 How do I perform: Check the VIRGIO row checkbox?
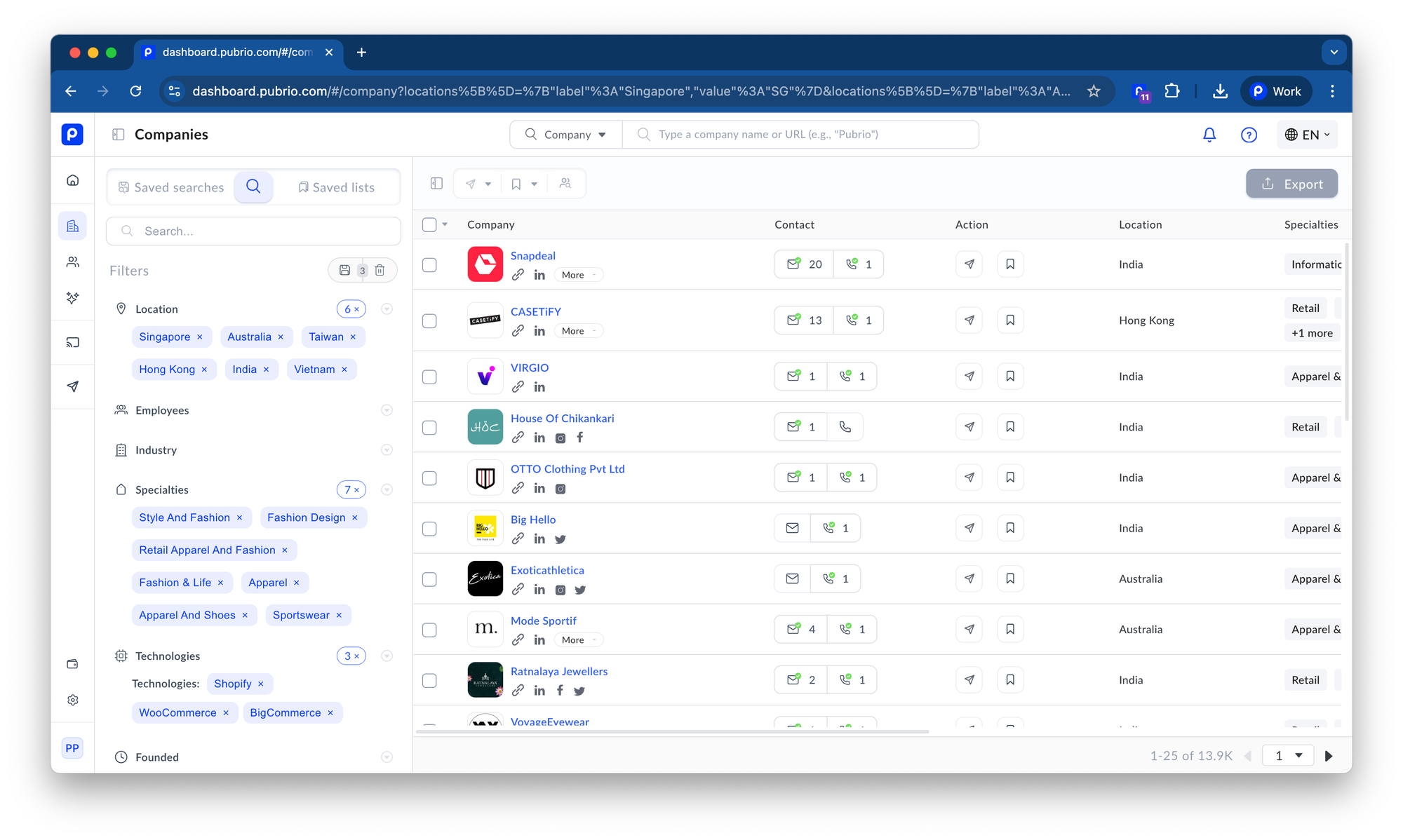click(x=429, y=377)
